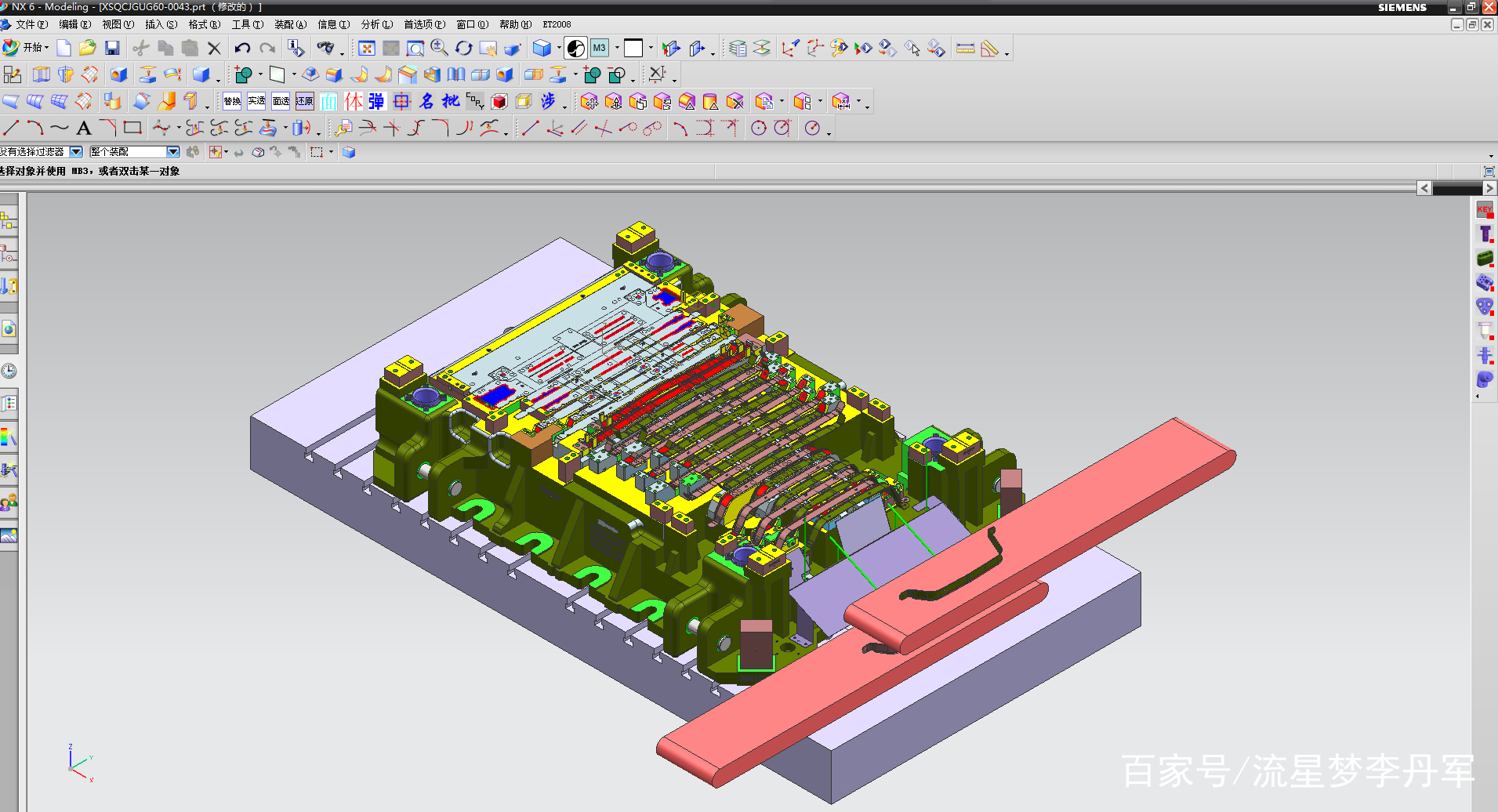Screen dimensions: 1498x812
Task: Toggle the black-white shading mode icon
Action: point(575,49)
